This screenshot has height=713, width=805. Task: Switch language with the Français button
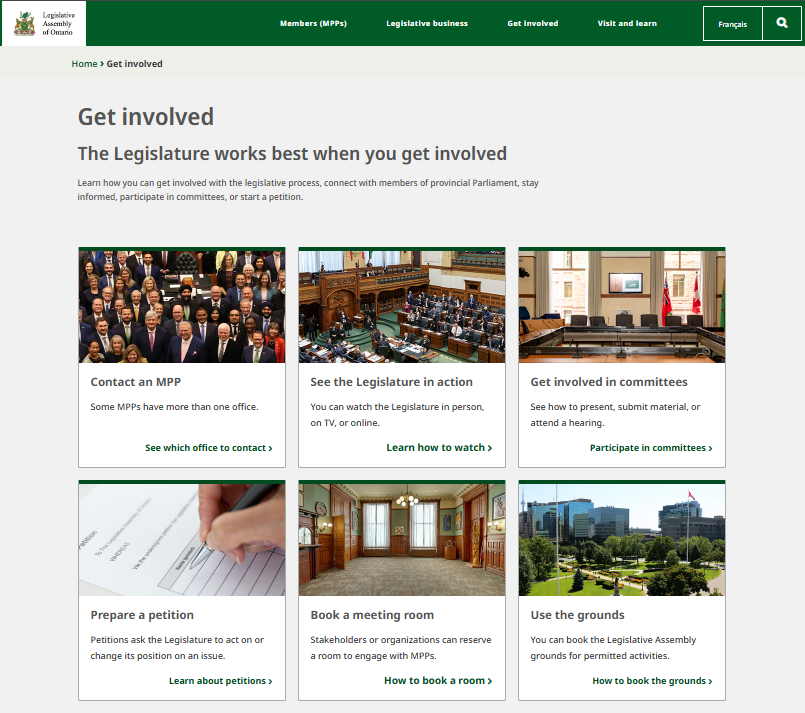pos(732,23)
